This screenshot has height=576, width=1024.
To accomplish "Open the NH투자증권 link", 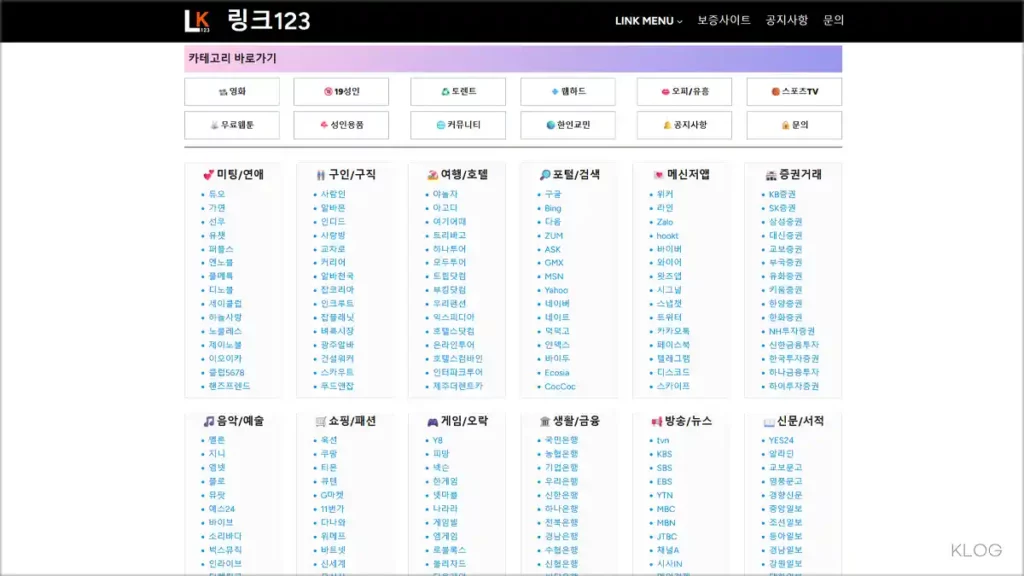I will pos(792,331).
